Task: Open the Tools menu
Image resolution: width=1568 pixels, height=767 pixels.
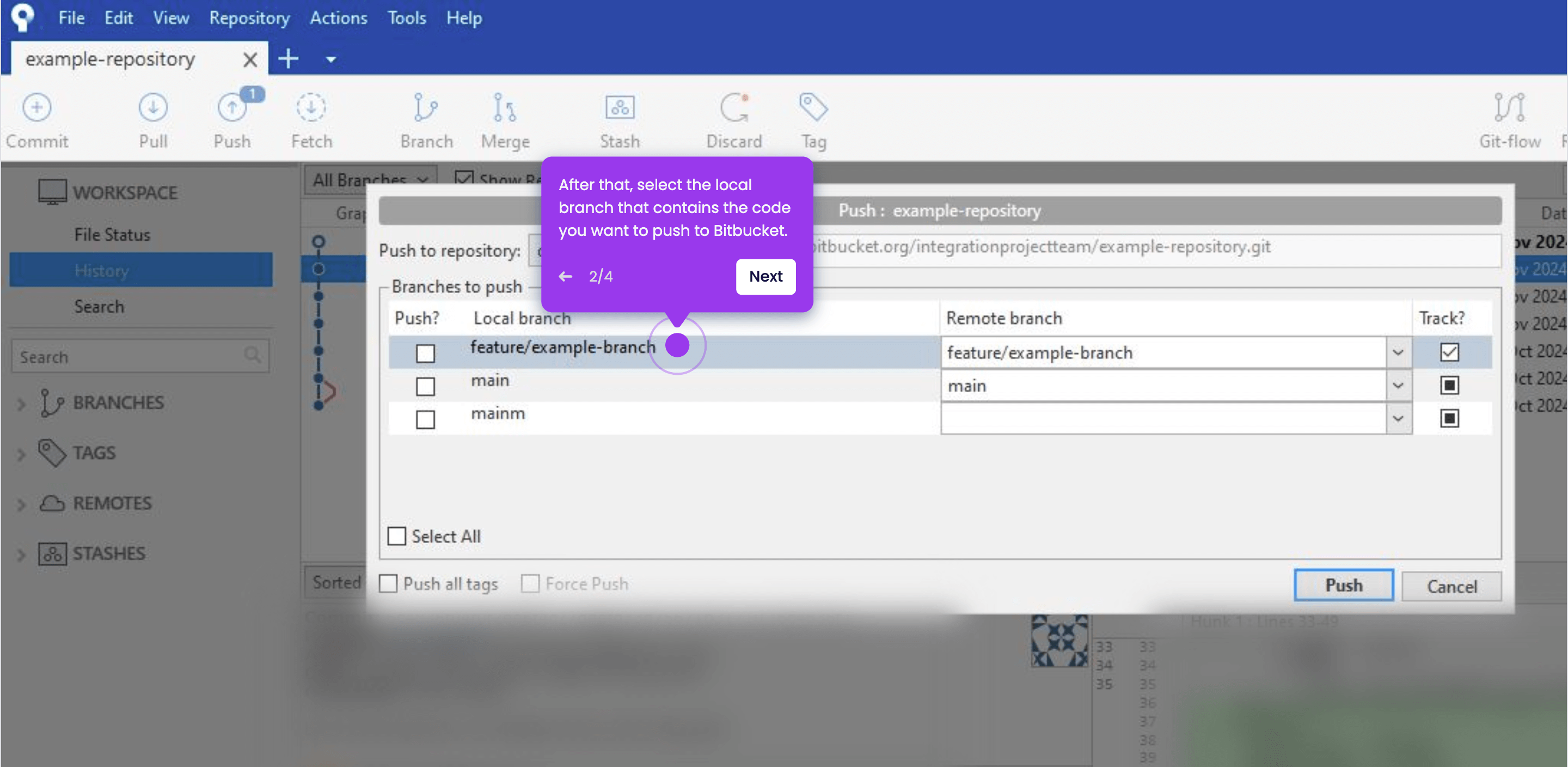Action: pyautogui.click(x=407, y=17)
